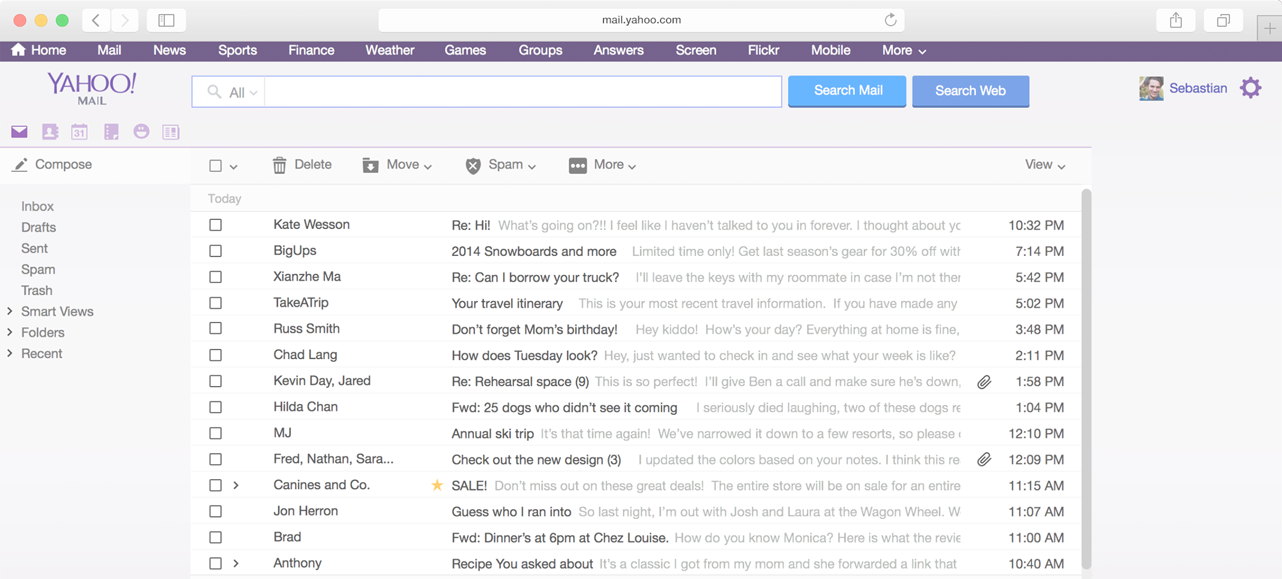Open Flickr in the top navigation bar
This screenshot has height=579, width=1282.
[x=763, y=50]
